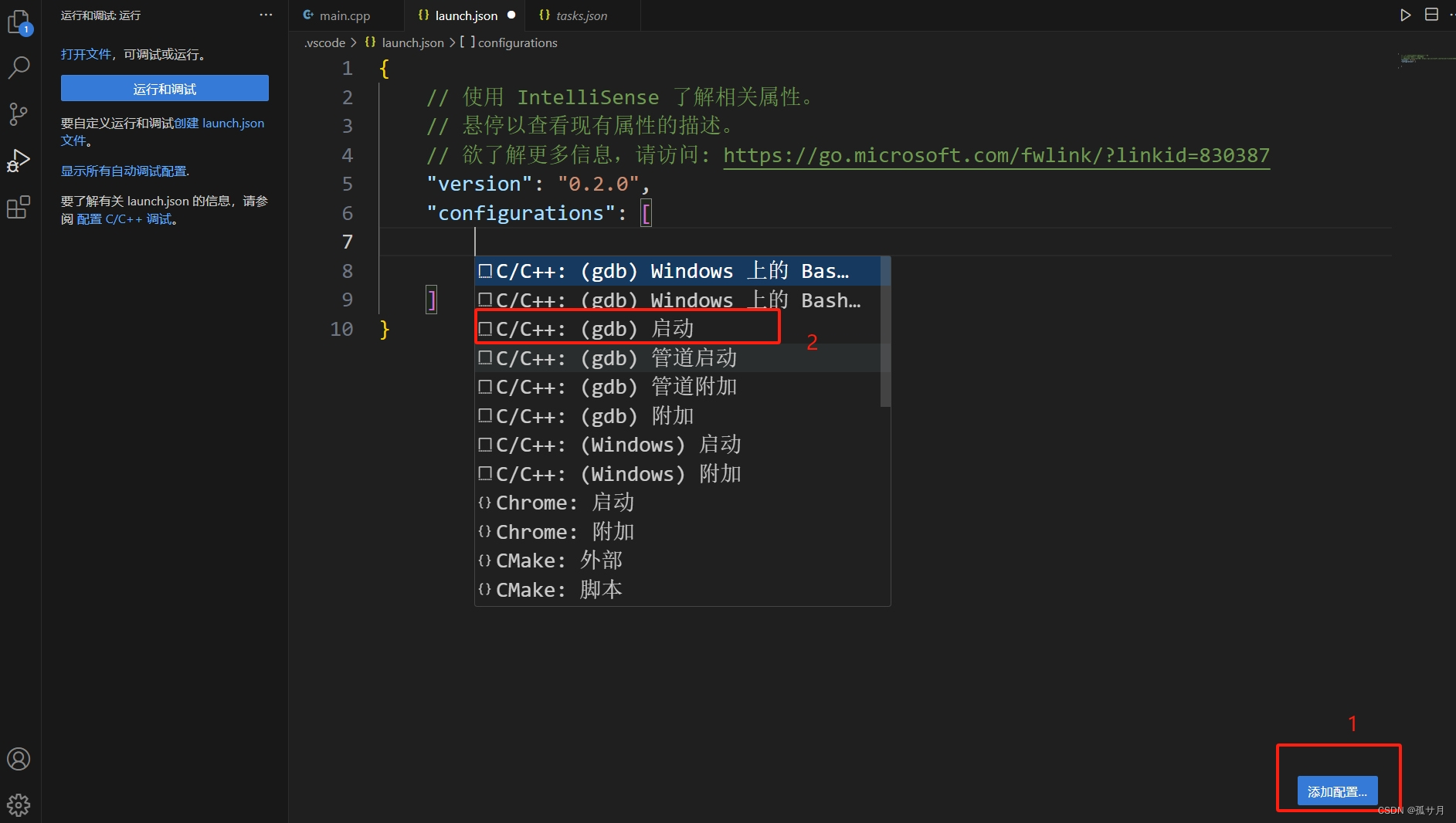This screenshot has height=823, width=1456.
Task: Open the Accounts menu icon
Action: [x=19, y=759]
